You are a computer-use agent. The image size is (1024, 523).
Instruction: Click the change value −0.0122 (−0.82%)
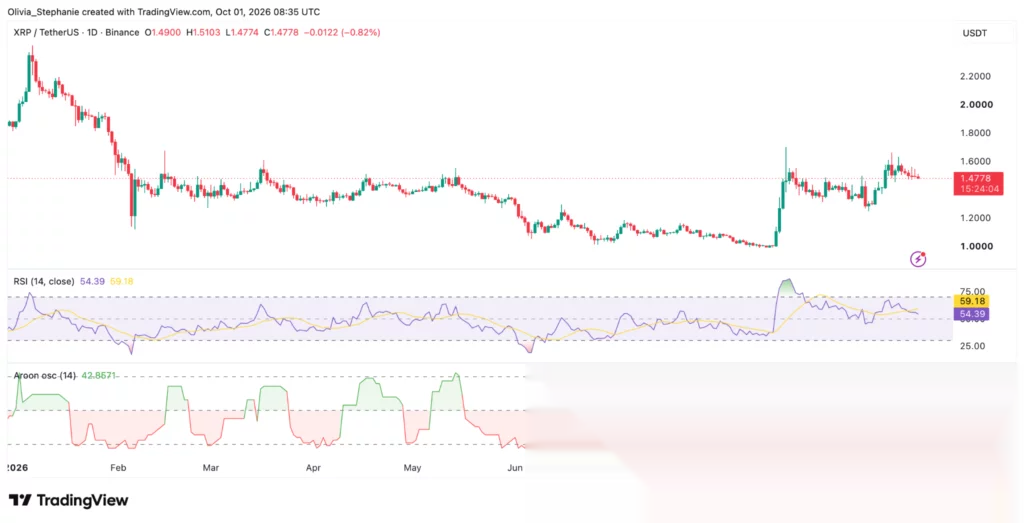click(x=342, y=32)
